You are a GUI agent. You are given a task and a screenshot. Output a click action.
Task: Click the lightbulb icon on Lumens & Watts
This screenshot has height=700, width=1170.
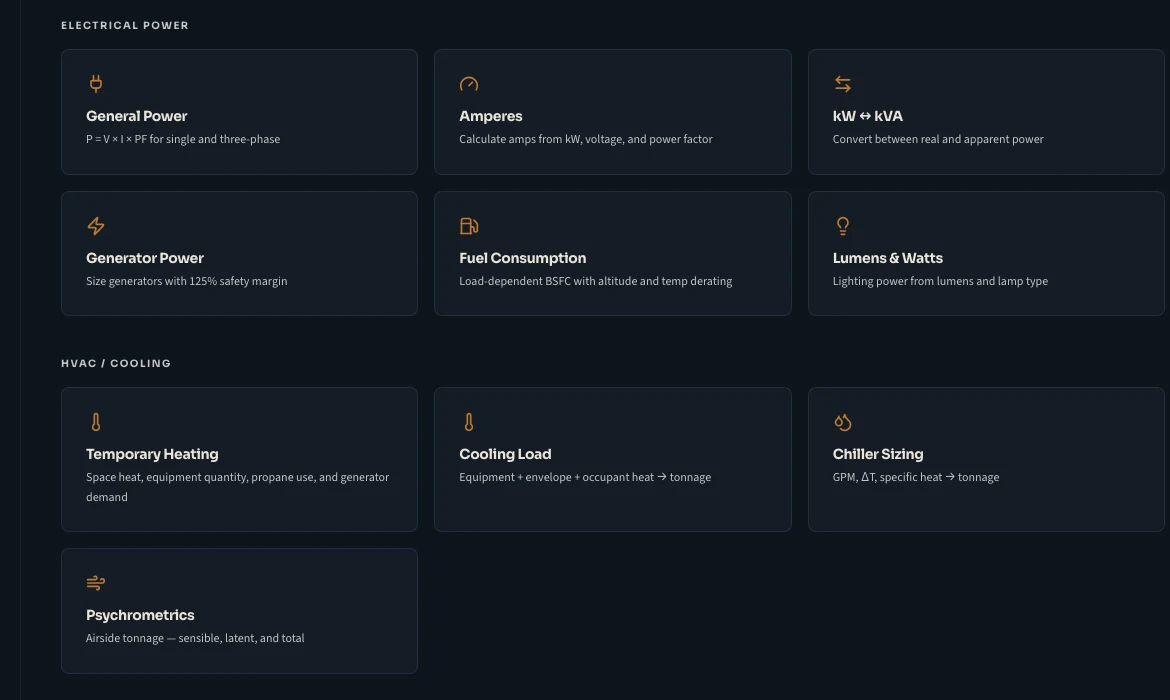click(842, 225)
